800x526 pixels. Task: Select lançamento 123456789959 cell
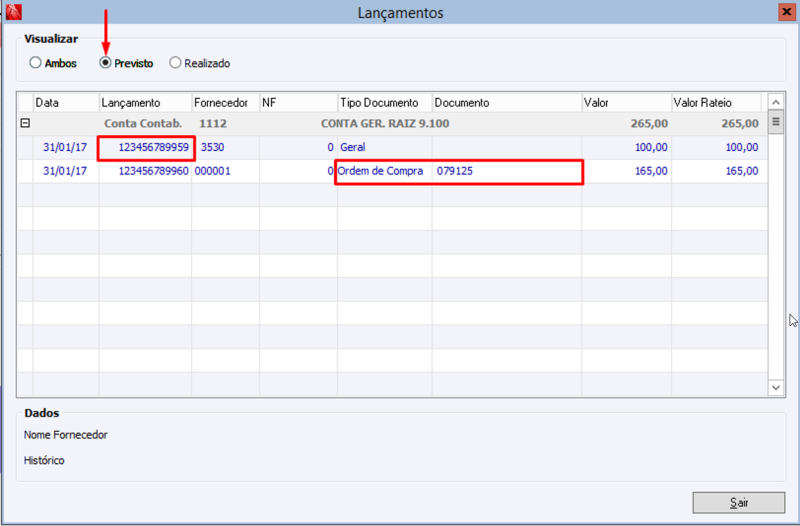(146, 147)
